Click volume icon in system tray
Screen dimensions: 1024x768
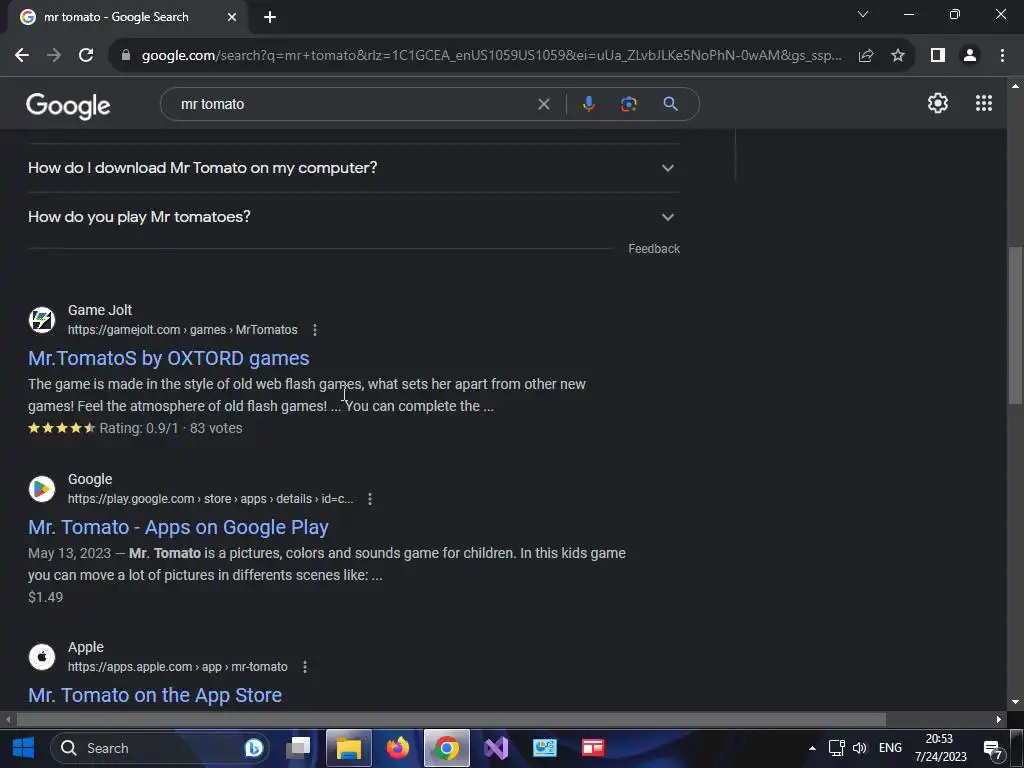click(x=859, y=748)
